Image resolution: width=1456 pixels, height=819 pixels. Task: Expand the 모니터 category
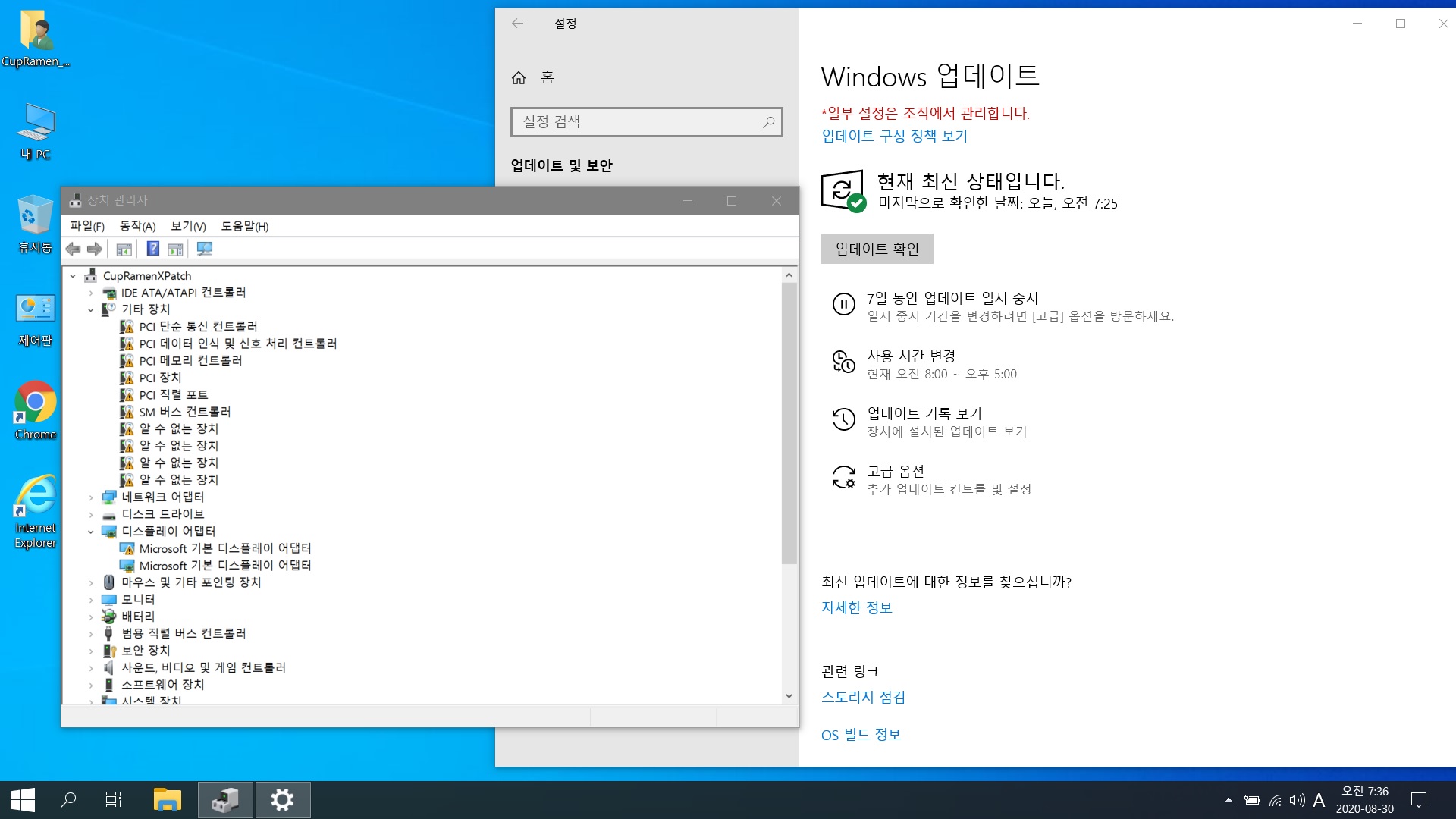tap(91, 600)
